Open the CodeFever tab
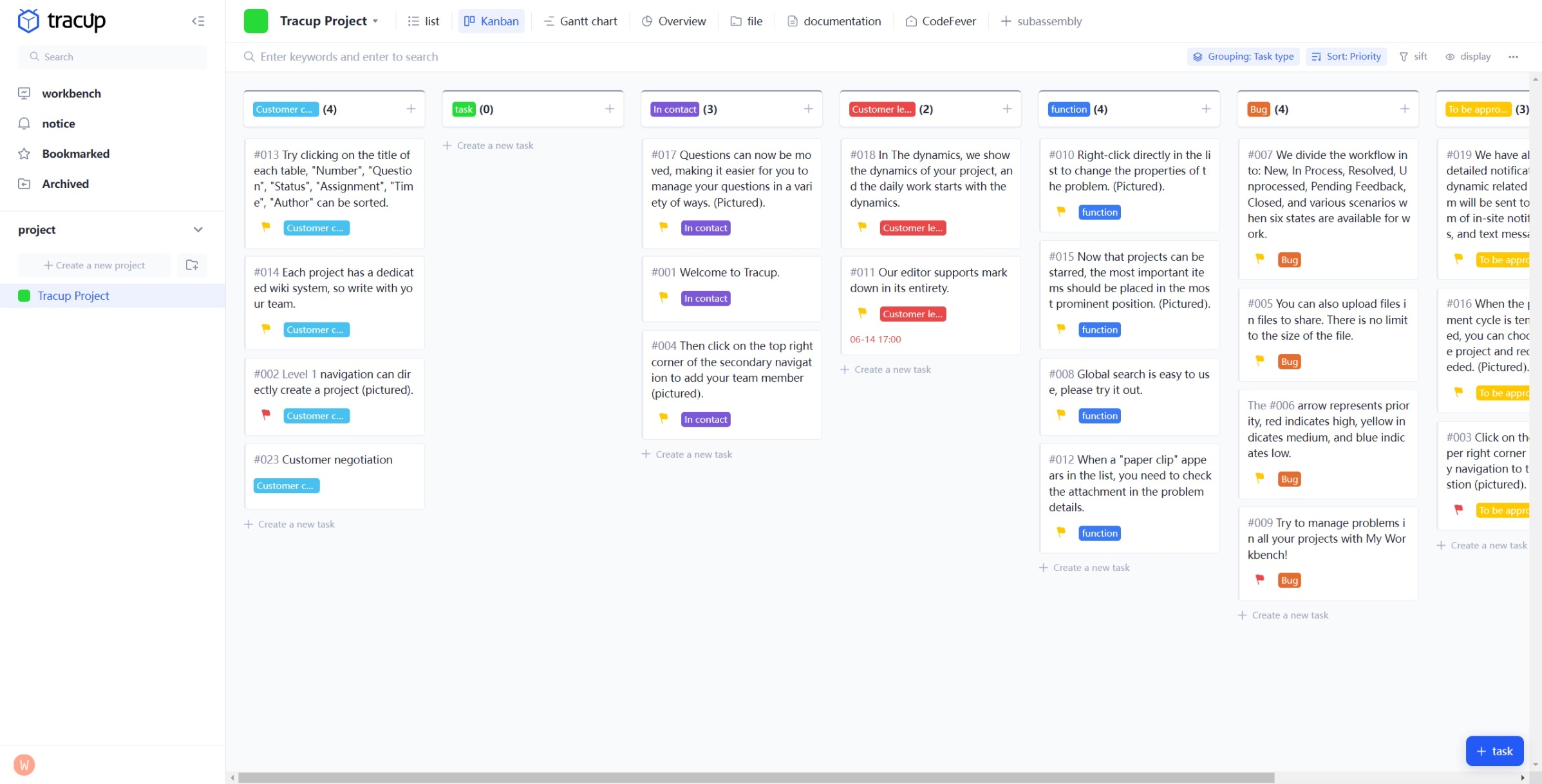The image size is (1542, 784). (x=941, y=21)
